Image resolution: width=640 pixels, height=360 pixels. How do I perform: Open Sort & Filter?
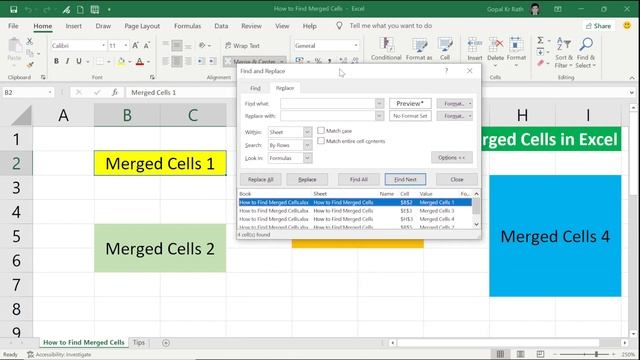(564, 53)
